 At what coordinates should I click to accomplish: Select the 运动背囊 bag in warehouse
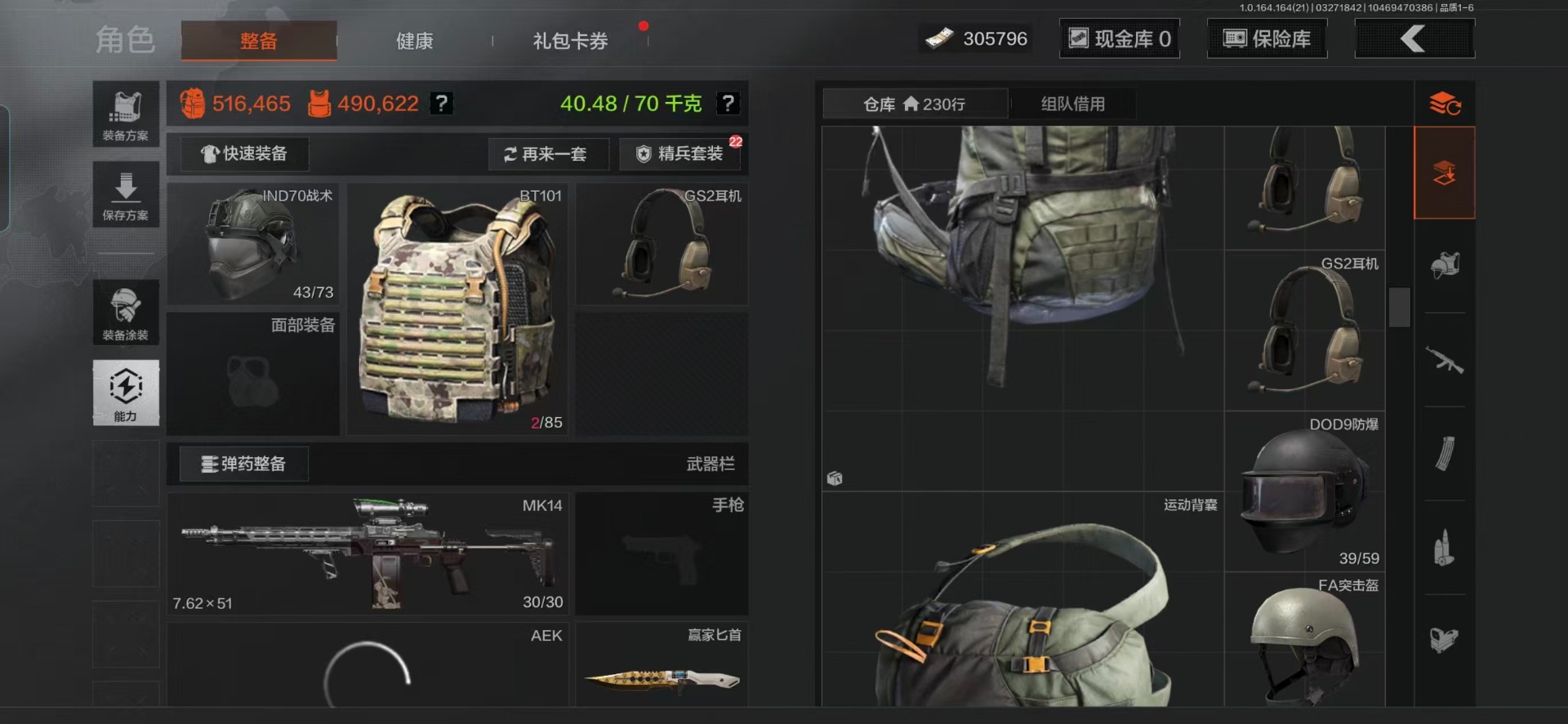[1022, 598]
